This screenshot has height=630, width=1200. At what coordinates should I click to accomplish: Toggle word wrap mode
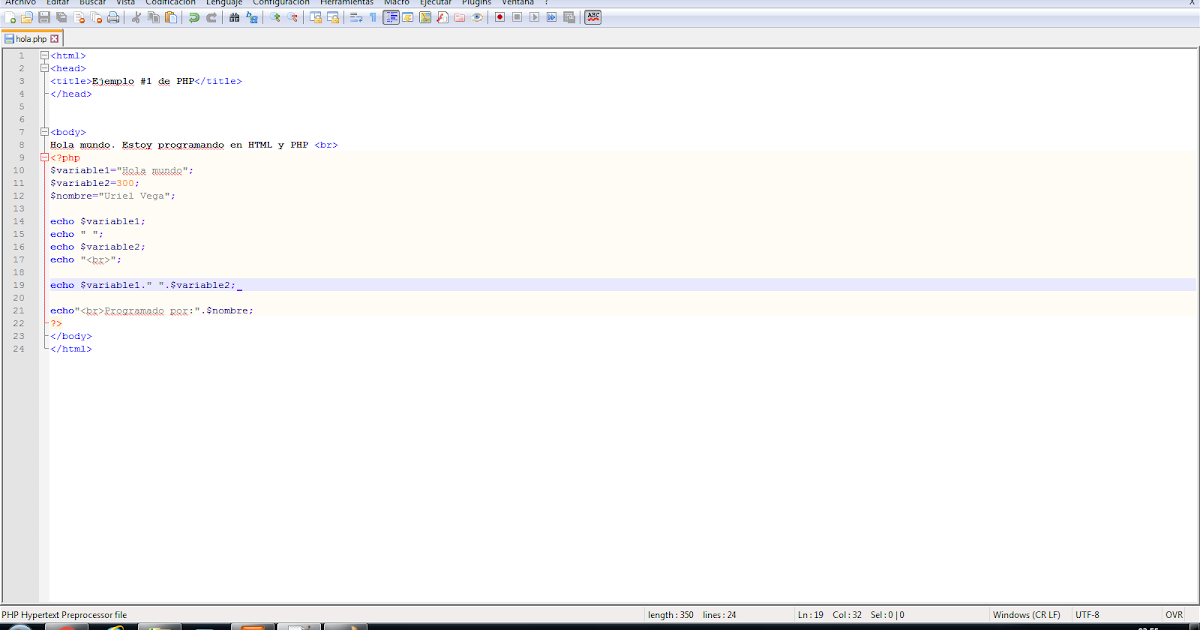[x=356, y=17]
